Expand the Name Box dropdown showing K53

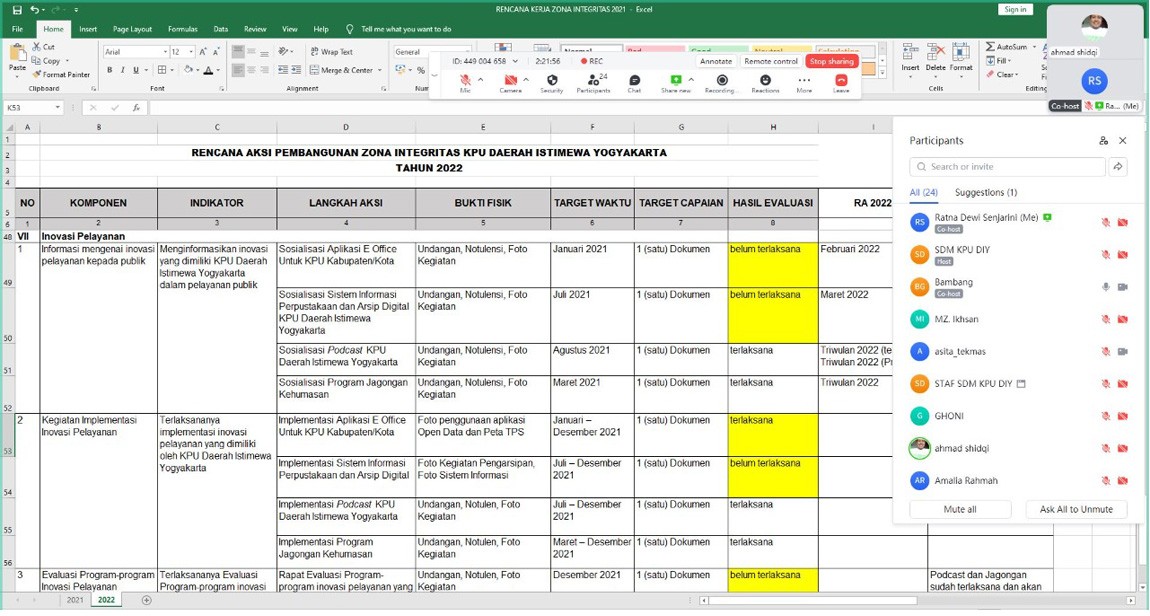[x=58, y=108]
